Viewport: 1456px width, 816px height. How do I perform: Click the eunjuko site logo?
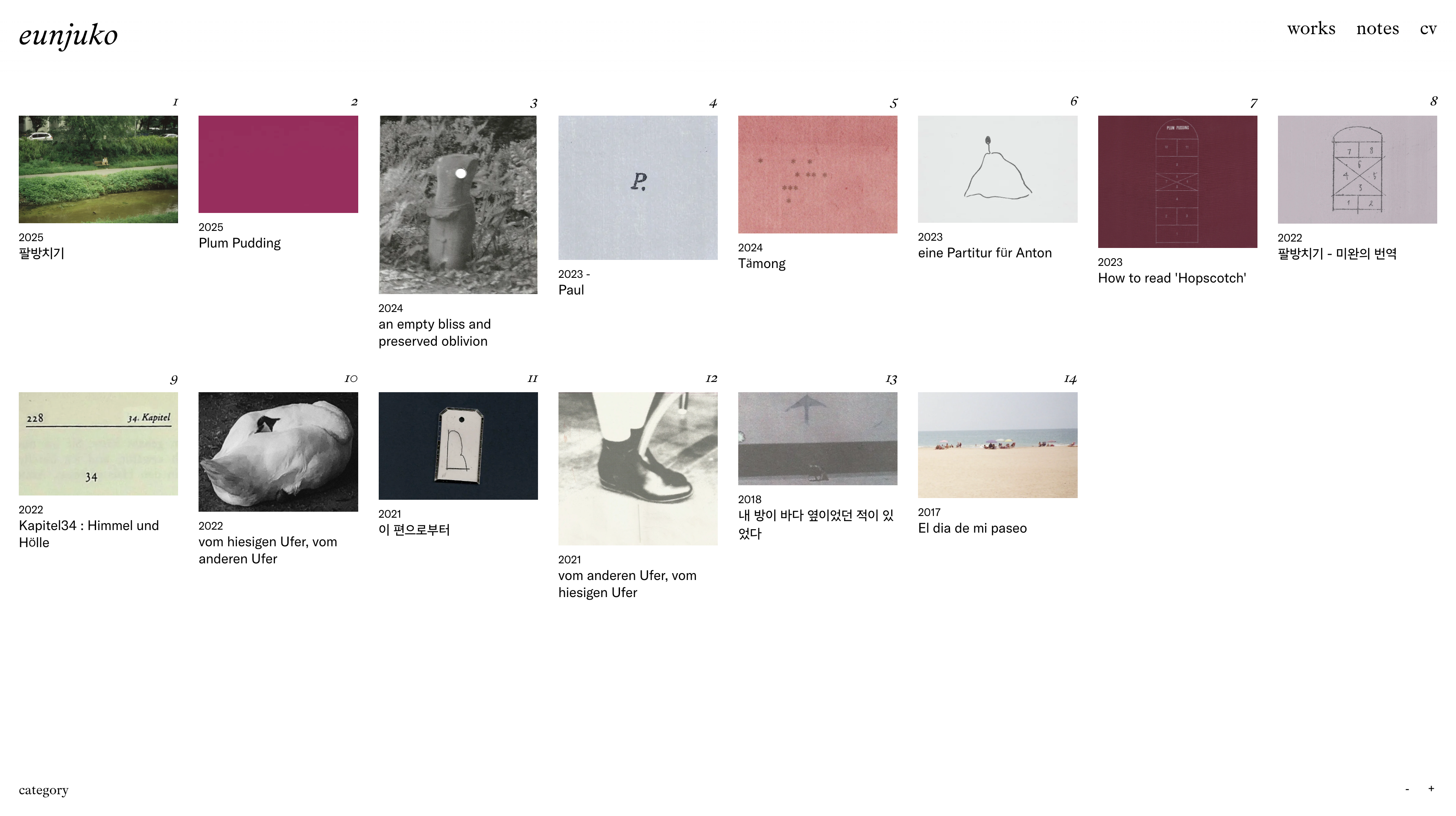click(x=68, y=35)
